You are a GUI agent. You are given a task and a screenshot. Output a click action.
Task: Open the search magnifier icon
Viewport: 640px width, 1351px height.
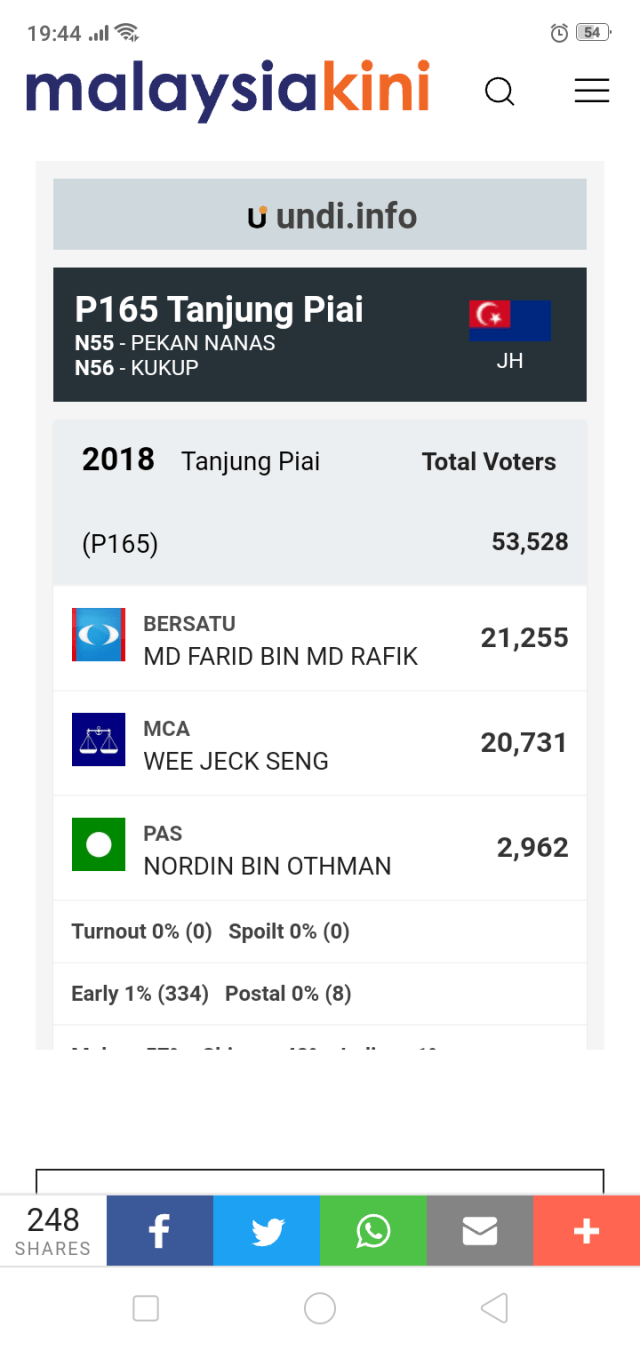click(499, 92)
